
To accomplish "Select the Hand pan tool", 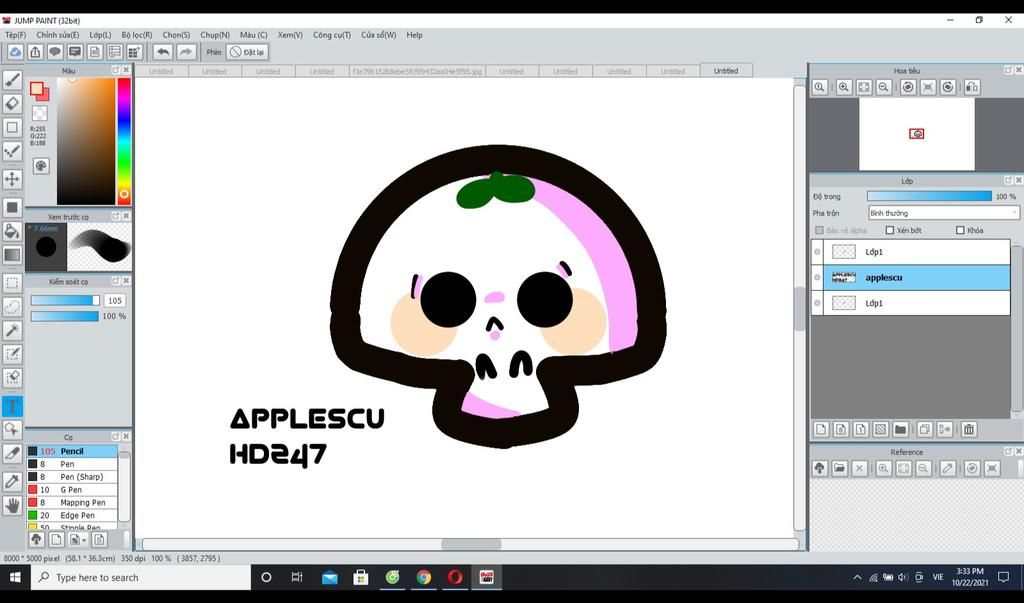I will tap(13, 506).
